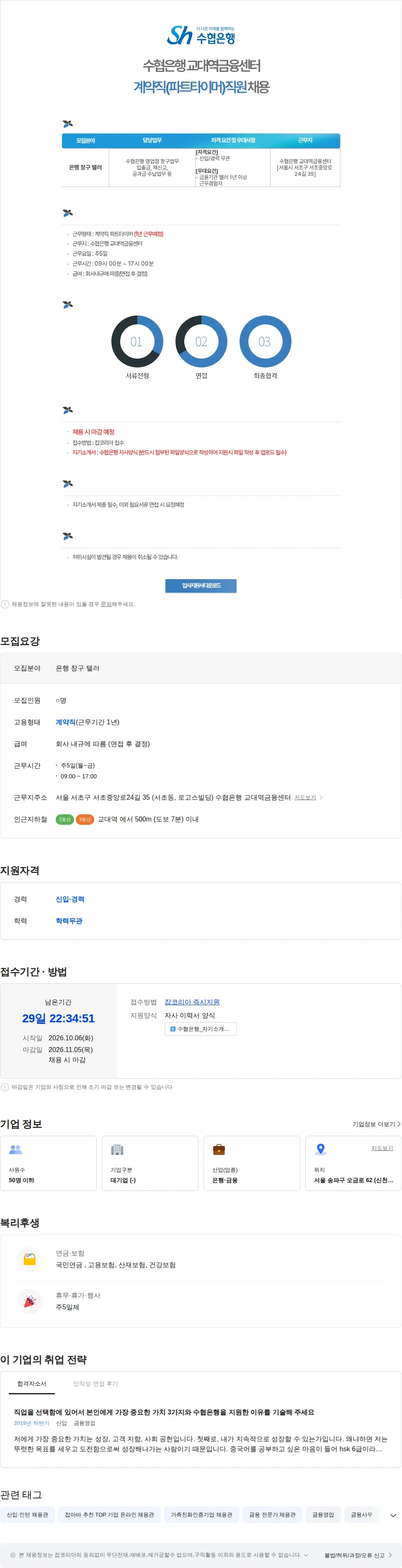
Task: Click the 계약직 employment type link
Action: pos(66,722)
